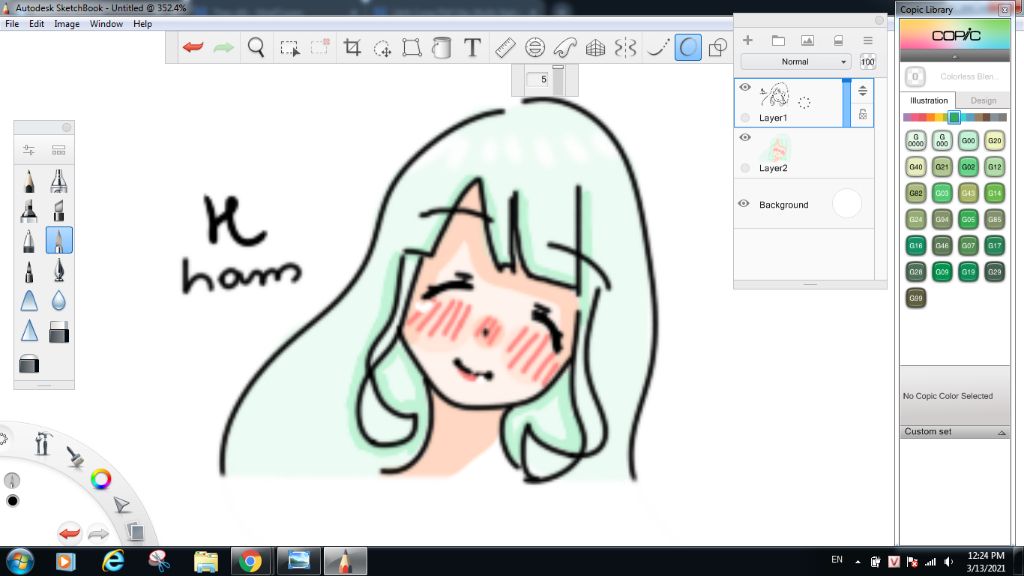Viewport: 1024px width, 576px height.
Task: Add a layer group folder
Action: pos(778,40)
